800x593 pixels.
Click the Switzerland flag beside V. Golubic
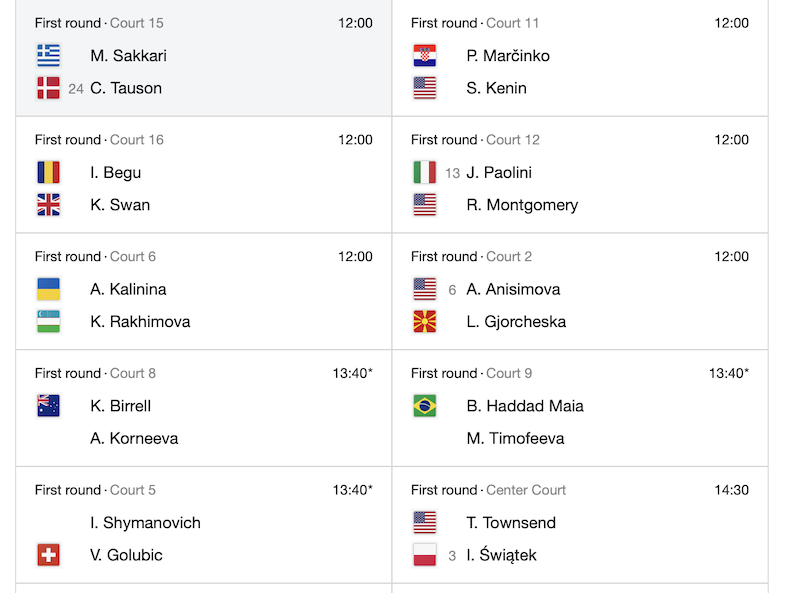coord(48,555)
